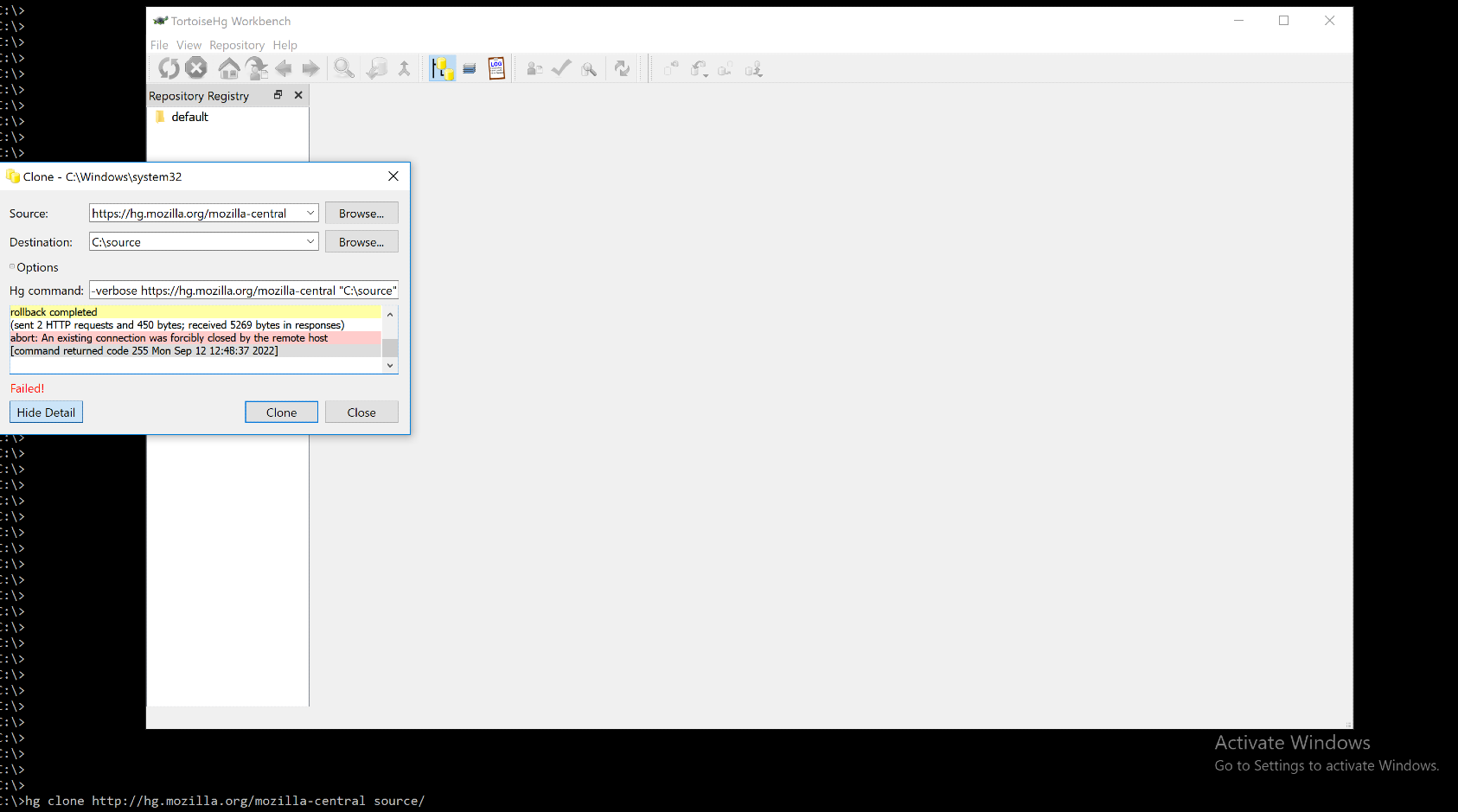This screenshot has height=812, width=1458.
Task: Open the Repository menu
Action: point(237,45)
